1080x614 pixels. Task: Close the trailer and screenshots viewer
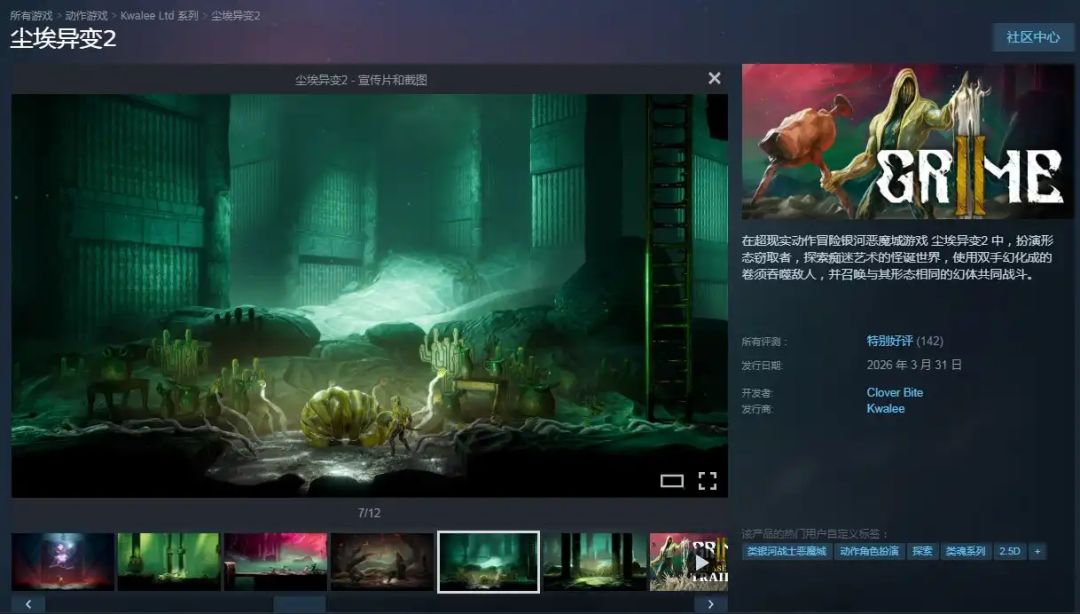coord(714,79)
